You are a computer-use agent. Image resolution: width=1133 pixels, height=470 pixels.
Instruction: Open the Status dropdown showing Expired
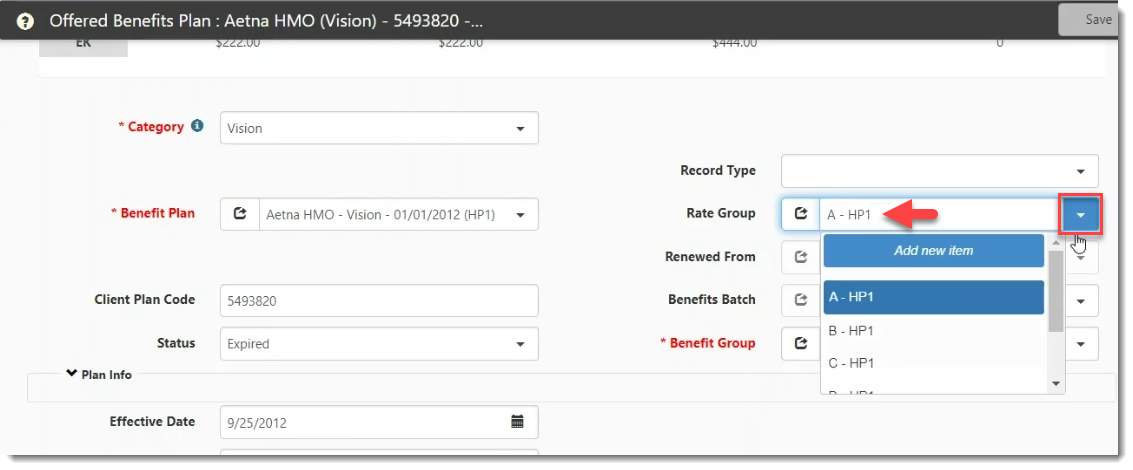519,344
